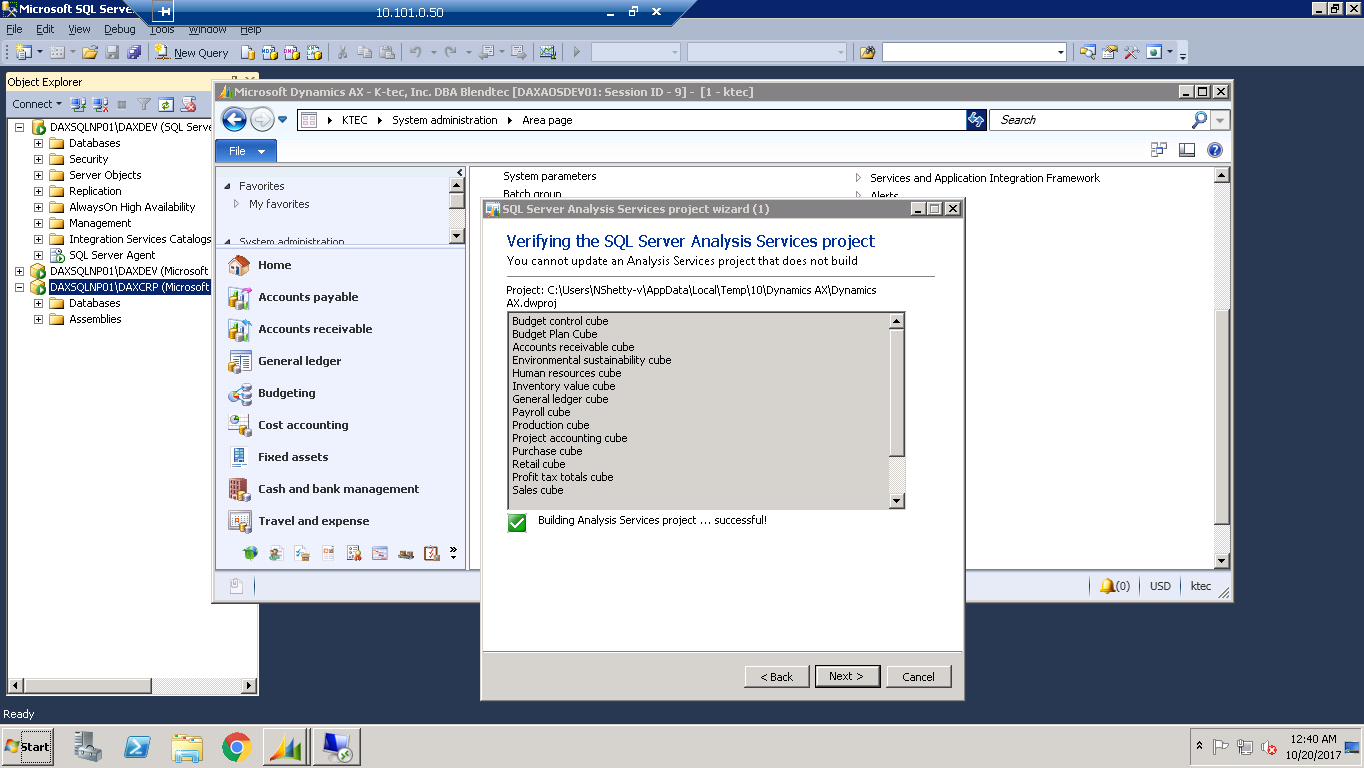This screenshot has width=1364, height=768.
Task: Click the refresh icon beside the AX address bar
Action: pyautogui.click(x=976, y=120)
